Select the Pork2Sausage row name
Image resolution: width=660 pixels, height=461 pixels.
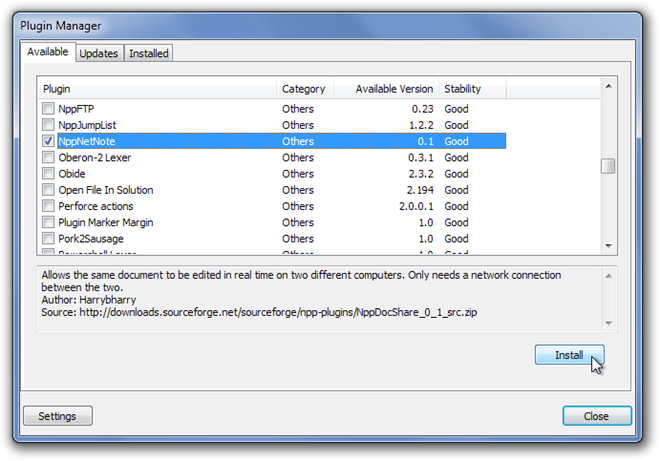(x=91, y=239)
